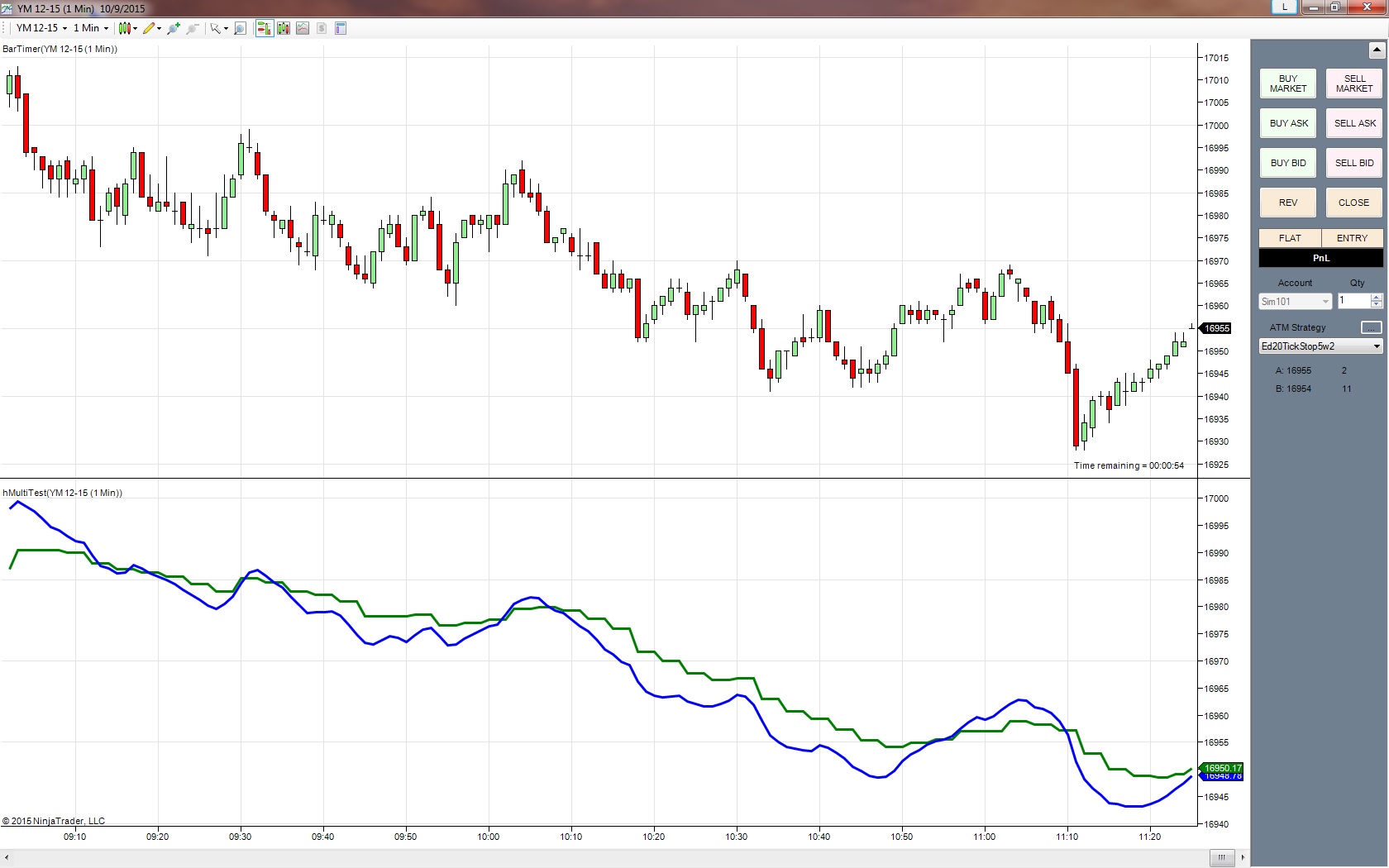Expand the 1 Min interval dropdown
This screenshot has width=1389, height=868.
(x=91, y=28)
